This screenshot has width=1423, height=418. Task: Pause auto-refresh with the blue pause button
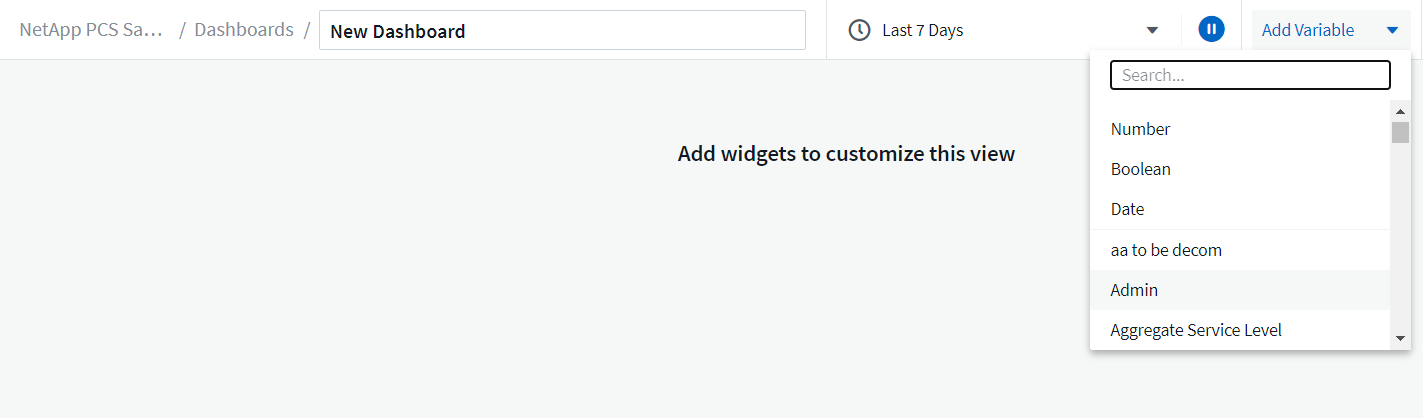1211,30
